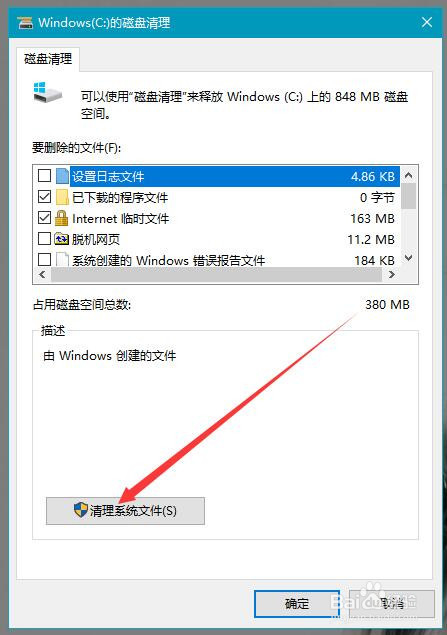Screen dimensions: 447x635
Task: Click the 已下载的程序文件 folder icon
Action: (62, 197)
